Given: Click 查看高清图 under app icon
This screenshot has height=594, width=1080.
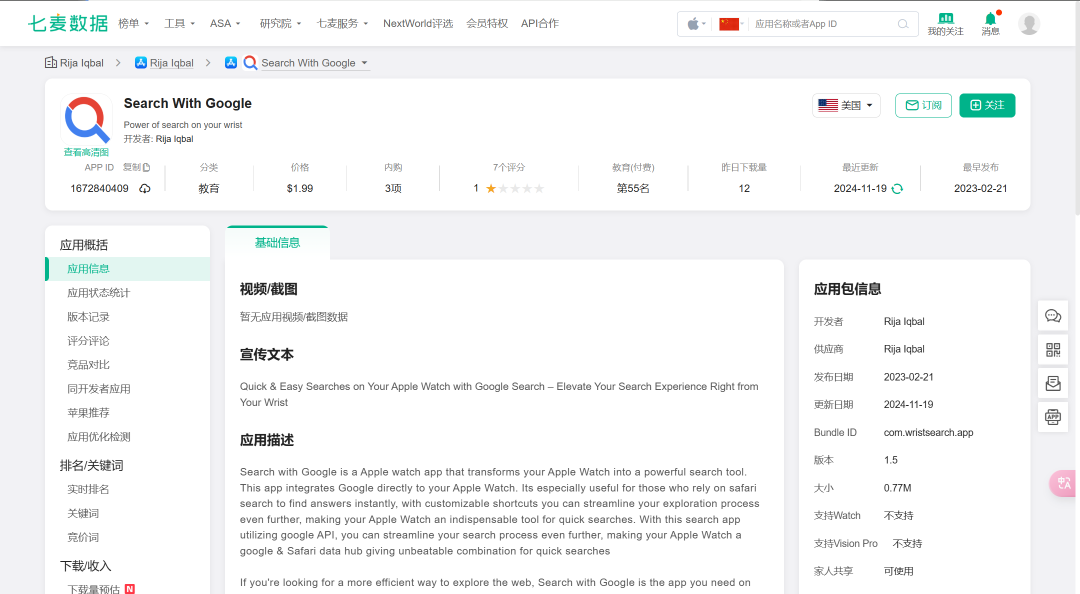Looking at the screenshot, I should click(x=86, y=152).
